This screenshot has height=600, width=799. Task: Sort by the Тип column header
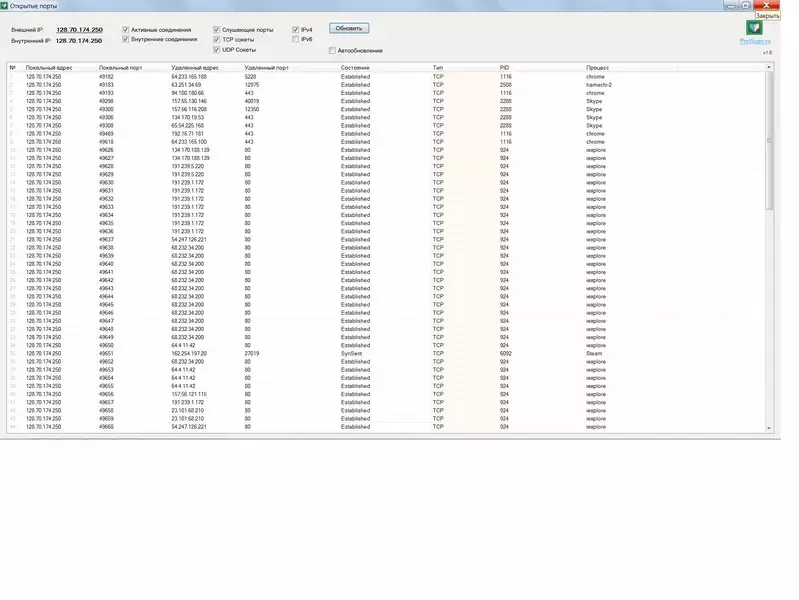(x=438, y=67)
